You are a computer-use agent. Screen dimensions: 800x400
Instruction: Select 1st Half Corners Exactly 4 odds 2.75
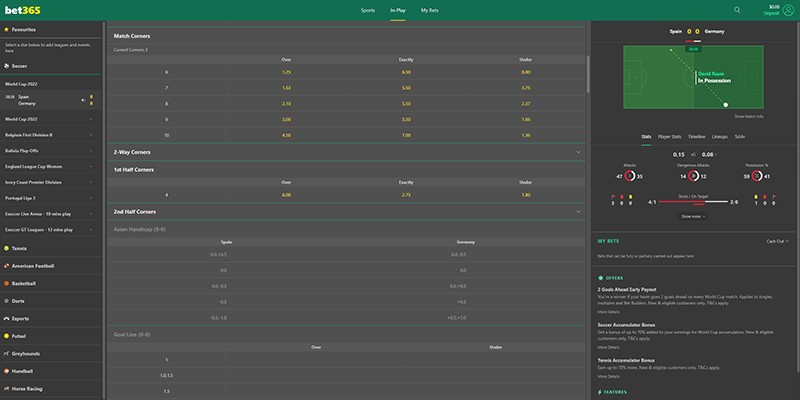coord(406,195)
